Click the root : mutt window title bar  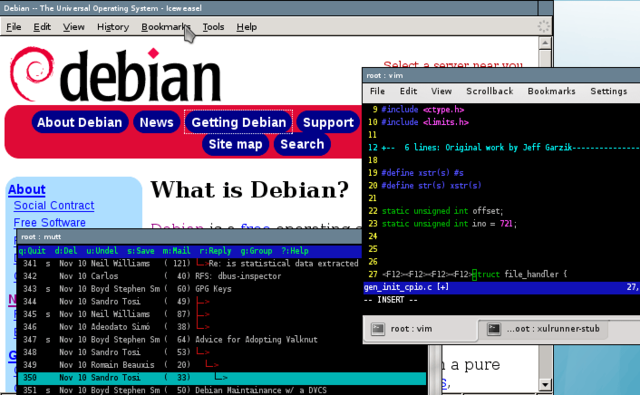[x=189, y=237]
